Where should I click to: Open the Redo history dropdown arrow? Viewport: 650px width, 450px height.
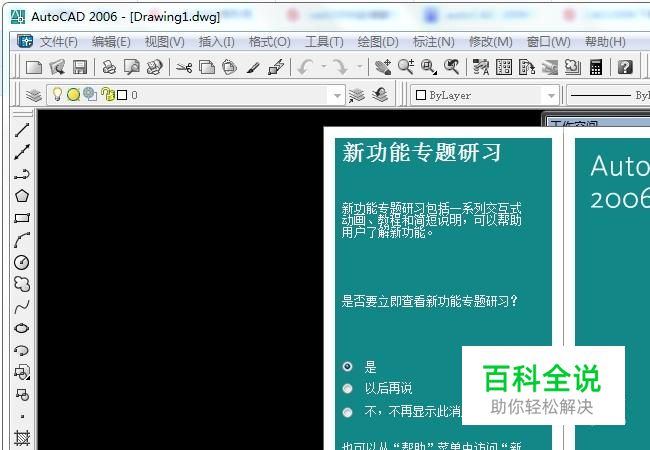tap(360, 67)
